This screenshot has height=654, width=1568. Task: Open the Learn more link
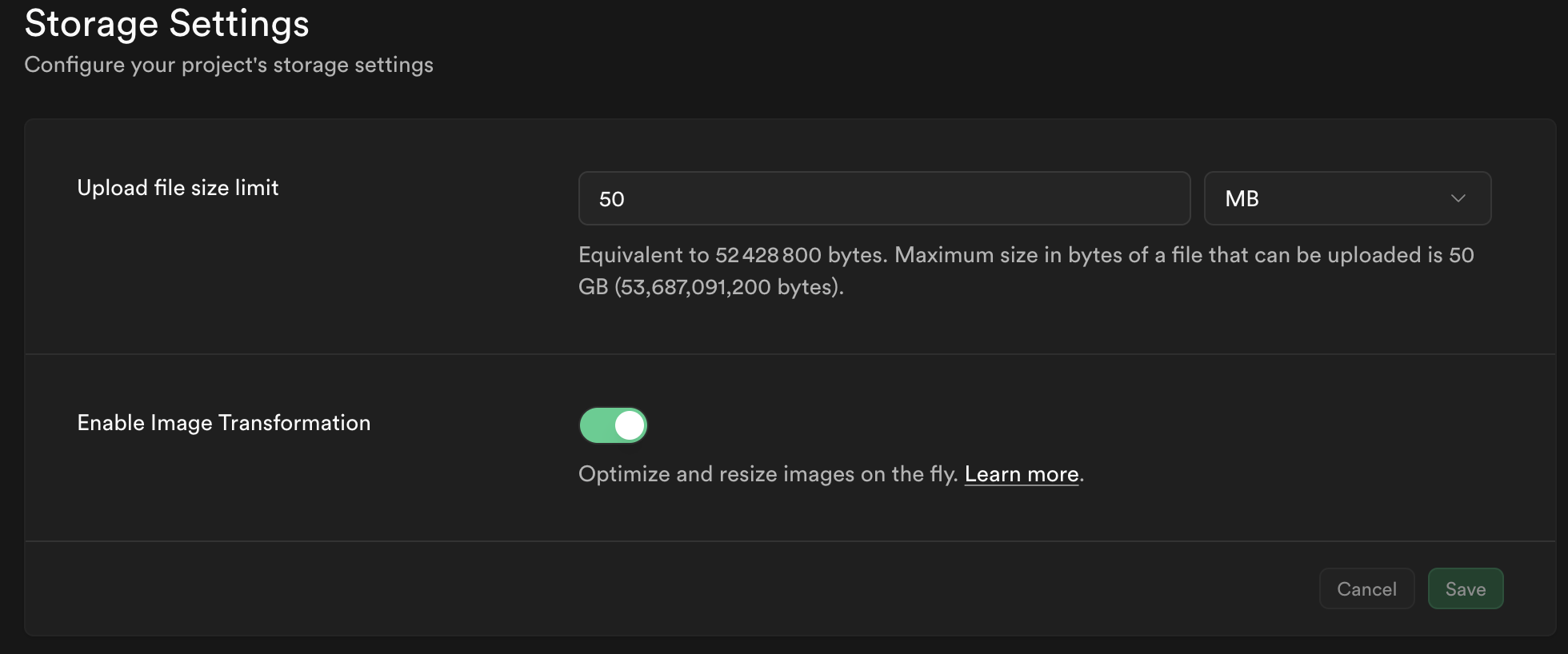(x=1022, y=474)
